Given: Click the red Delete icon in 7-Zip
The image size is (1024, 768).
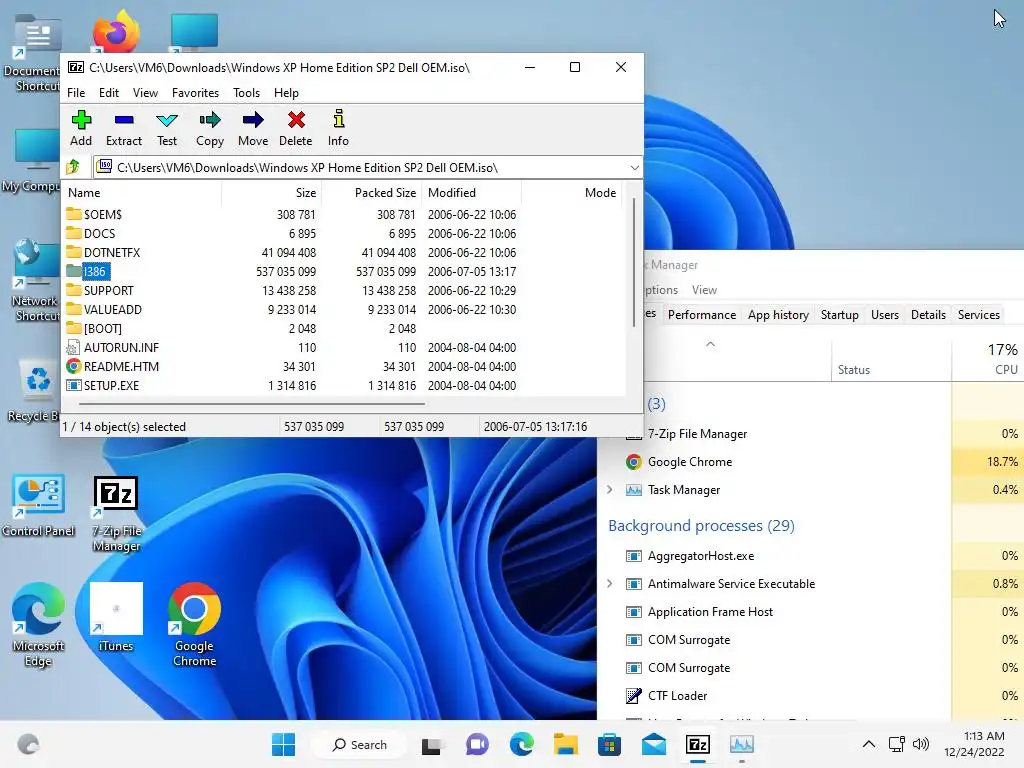Looking at the screenshot, I should (296, 120).
